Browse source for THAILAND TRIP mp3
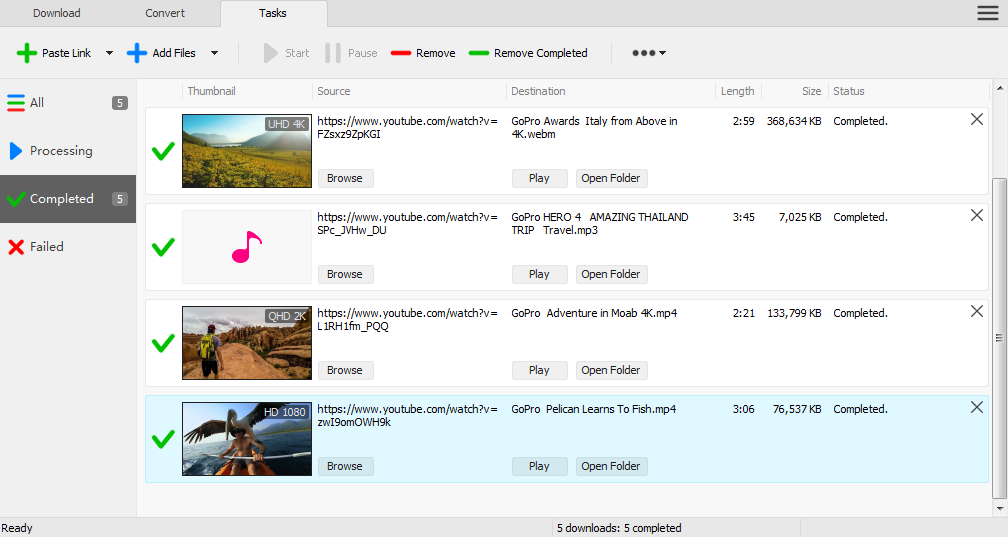 point(345,274)
